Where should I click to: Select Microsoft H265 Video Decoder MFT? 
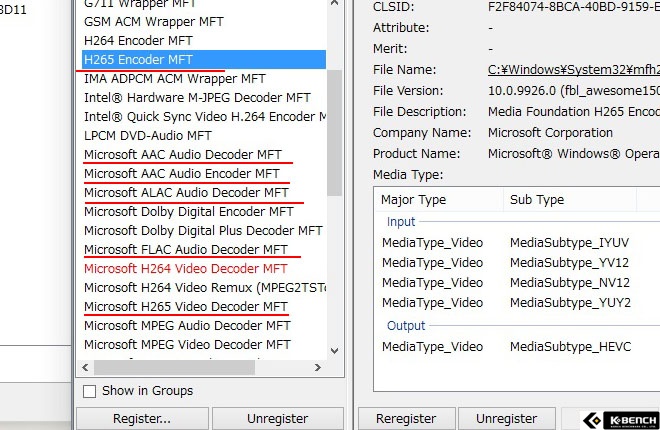(x=186, y=307)
